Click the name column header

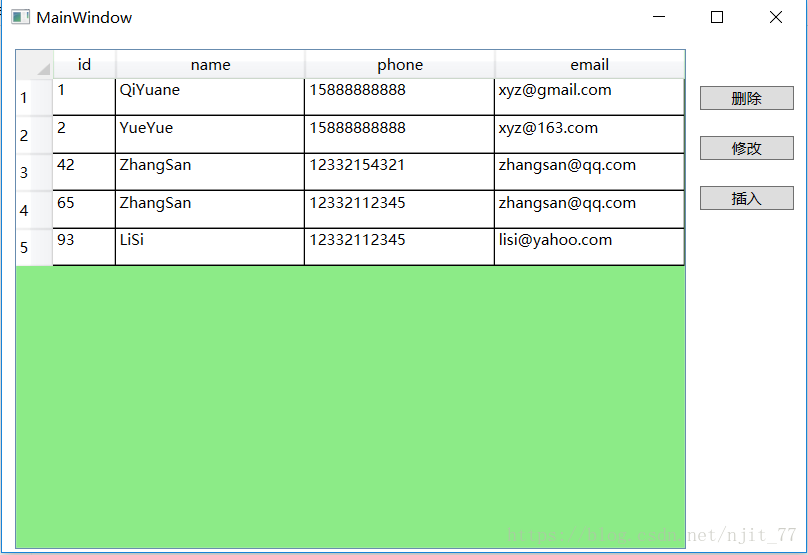pyautogui.click(x=210, y=64)
